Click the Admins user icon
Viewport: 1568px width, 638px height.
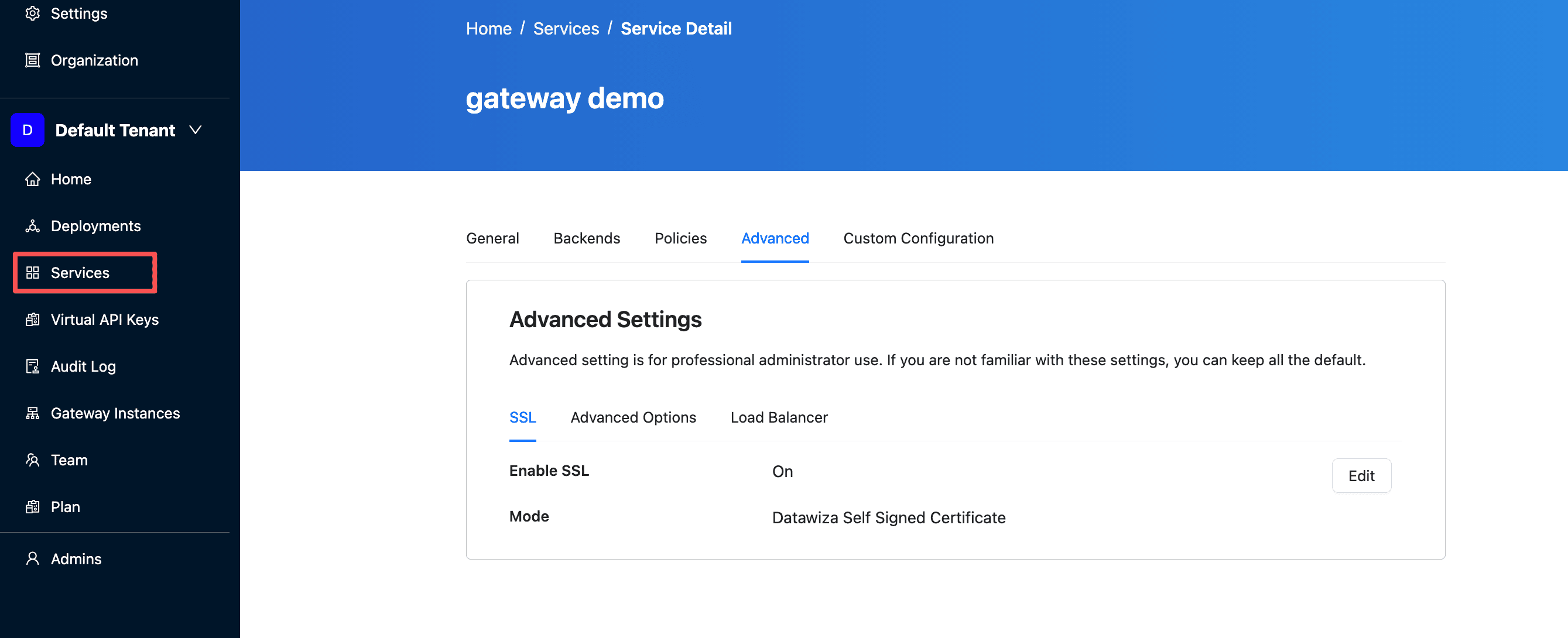pos(32,559)
